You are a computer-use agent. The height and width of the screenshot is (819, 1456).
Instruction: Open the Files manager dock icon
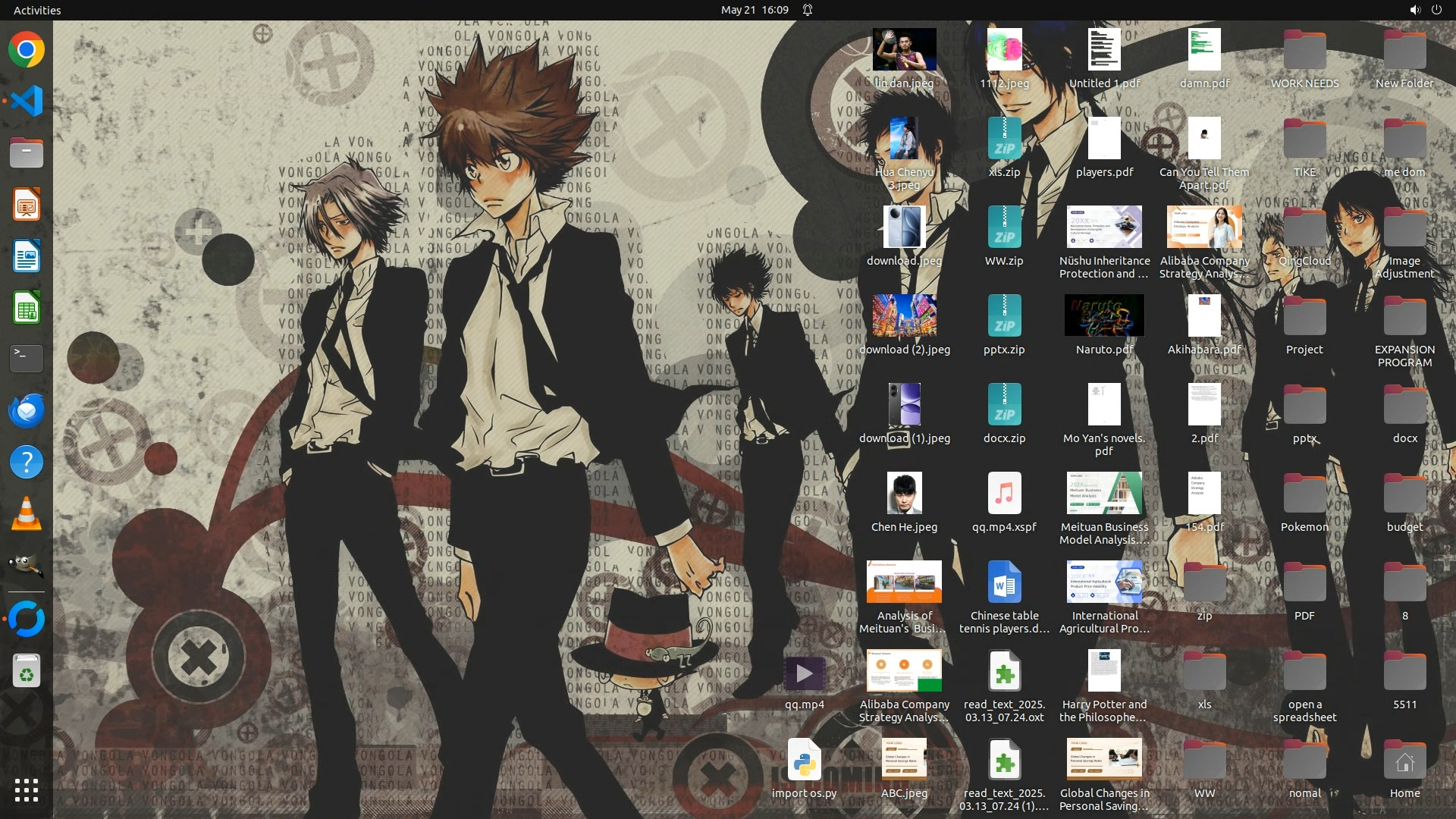click(x=27, y=152)
